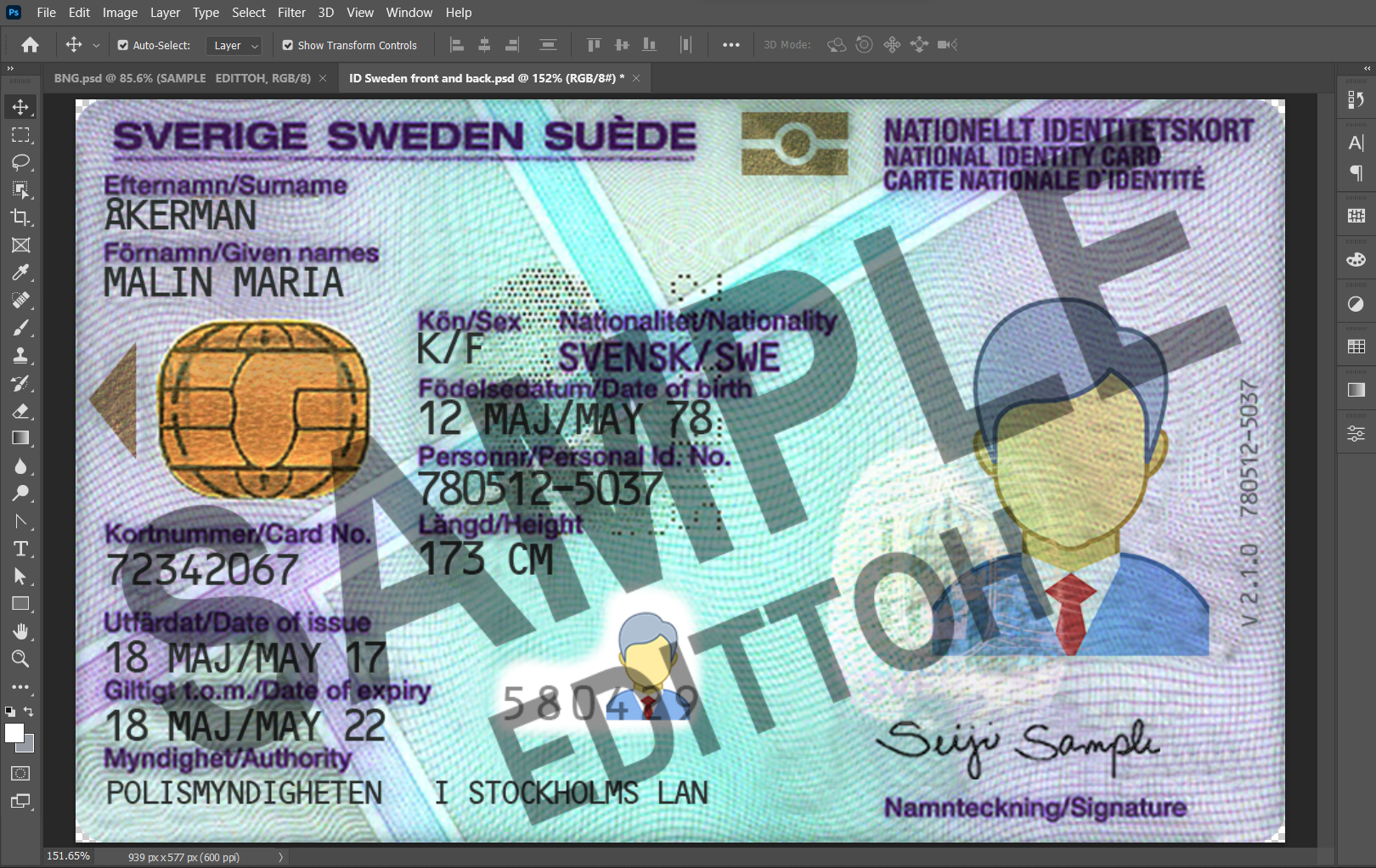Open align and distribute more options ellipsis
Screen dimensions: 1376x868
[x=731, y=45]
